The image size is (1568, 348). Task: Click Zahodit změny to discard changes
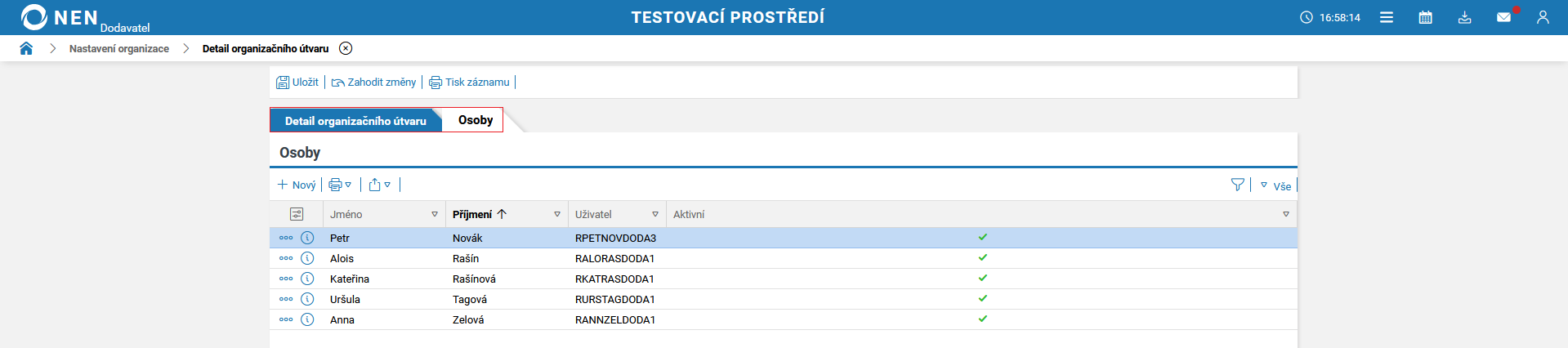tap(373, 83)
